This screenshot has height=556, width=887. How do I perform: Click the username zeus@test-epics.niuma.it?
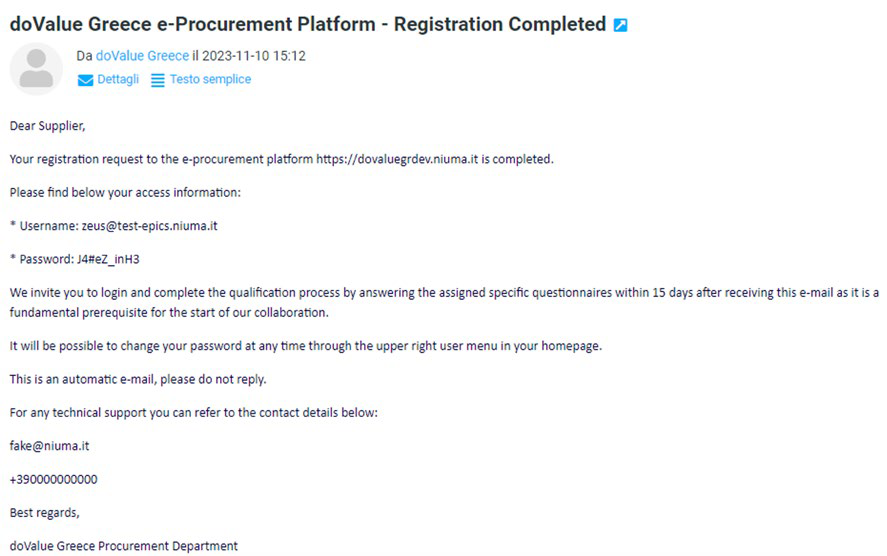click(x=149, y=226)
